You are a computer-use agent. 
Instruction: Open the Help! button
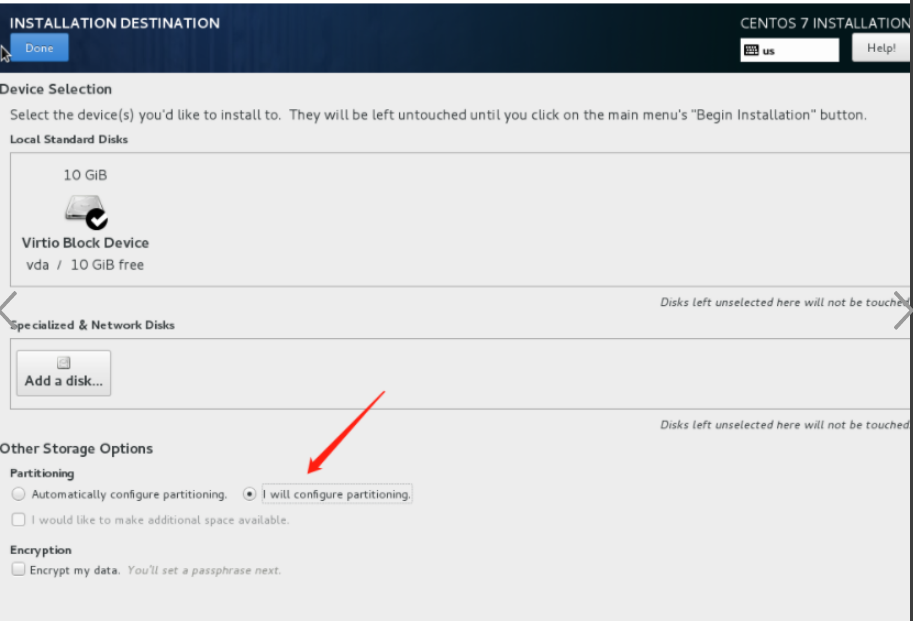[x=881, y=48]
